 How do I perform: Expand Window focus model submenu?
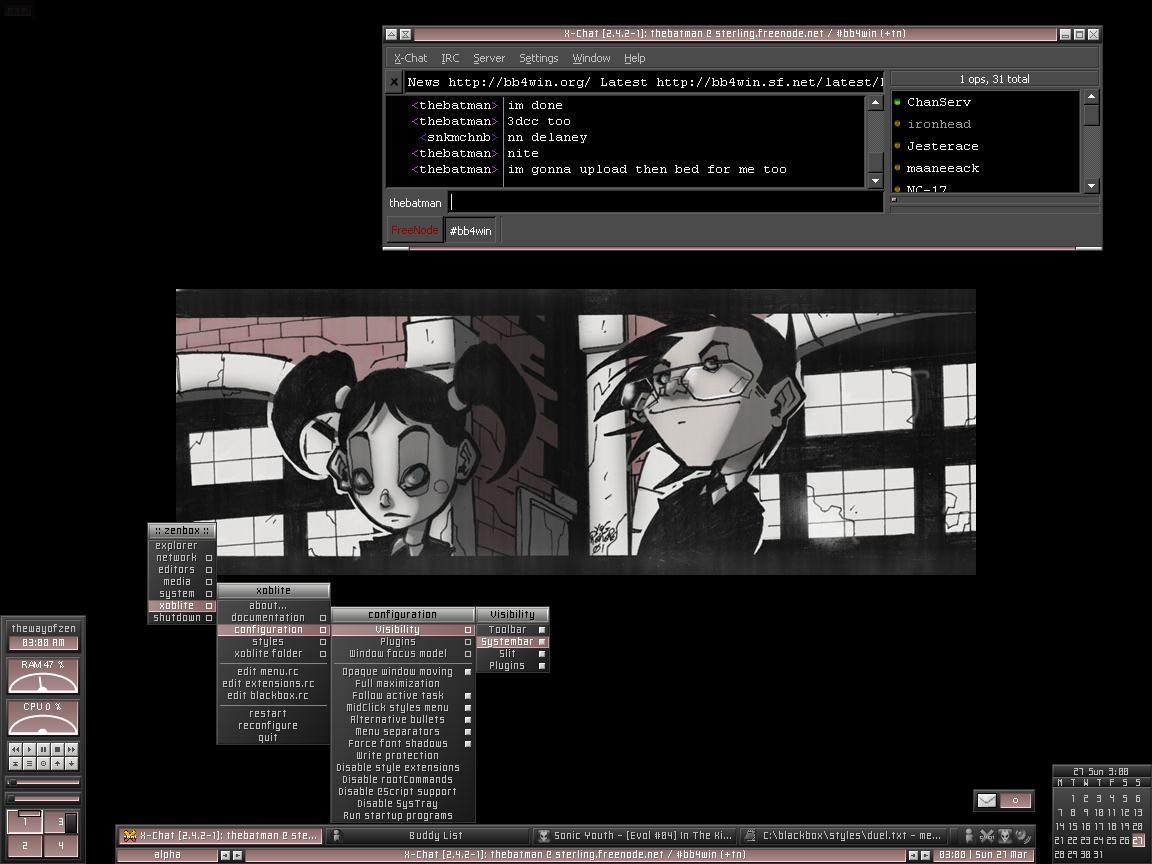pyautogui.click(x=403, y=654)
